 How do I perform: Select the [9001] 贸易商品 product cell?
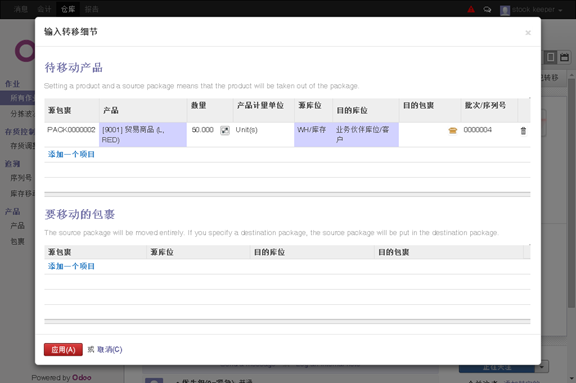143,134
